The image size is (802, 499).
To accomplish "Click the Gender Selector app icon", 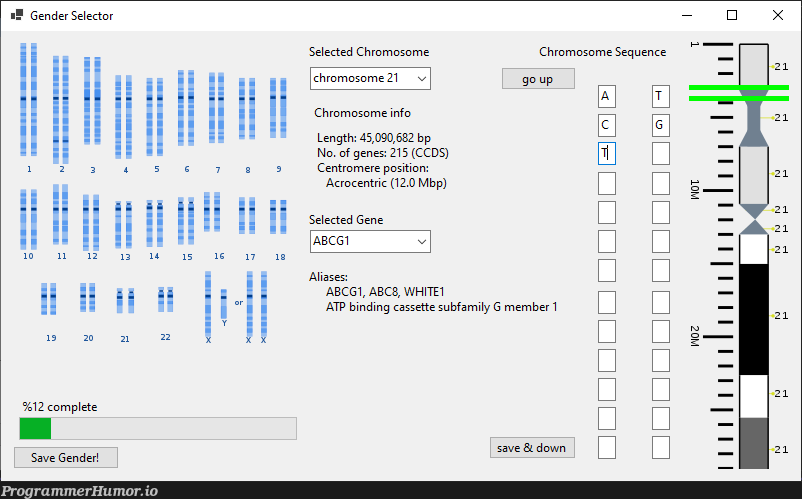I will (17, 15).
